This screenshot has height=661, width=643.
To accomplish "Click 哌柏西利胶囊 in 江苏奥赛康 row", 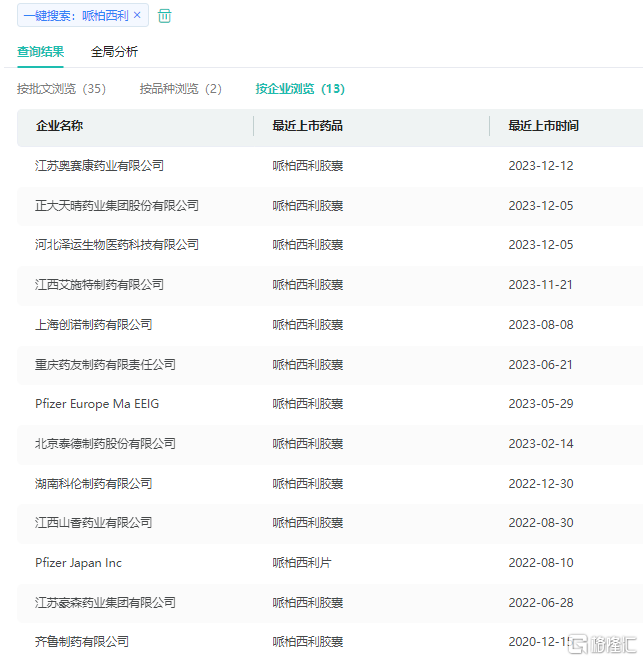I will pyautogui.click(x=308, y=166).
